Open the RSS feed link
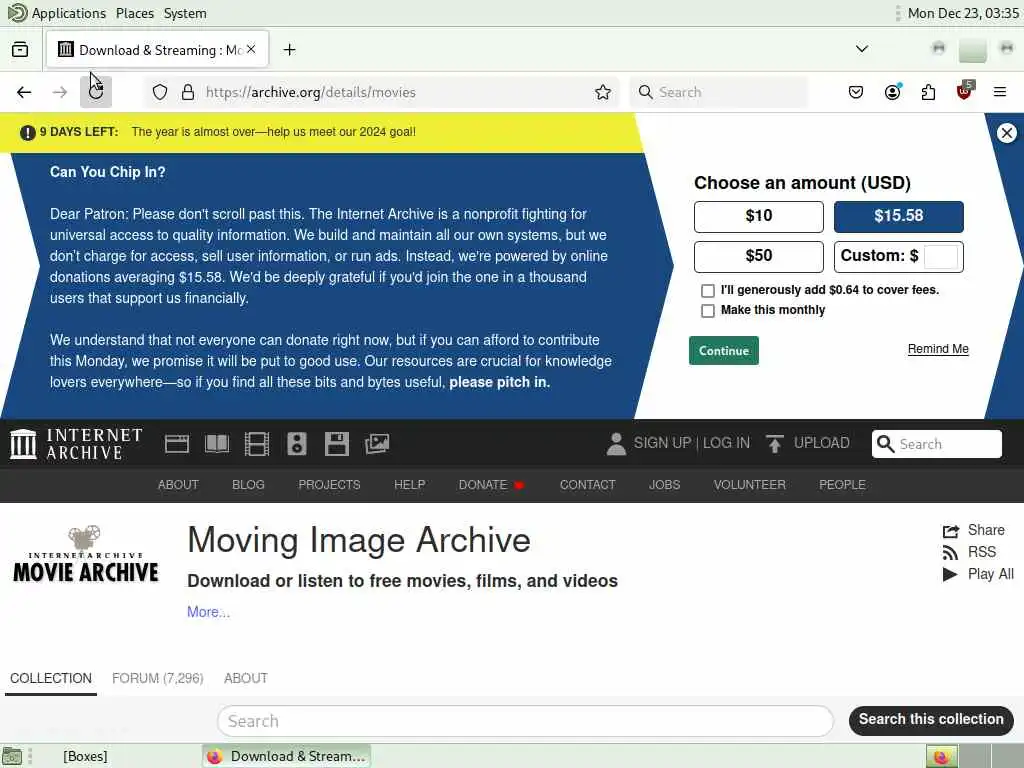1024x768 pixels. tap(968, 552)
